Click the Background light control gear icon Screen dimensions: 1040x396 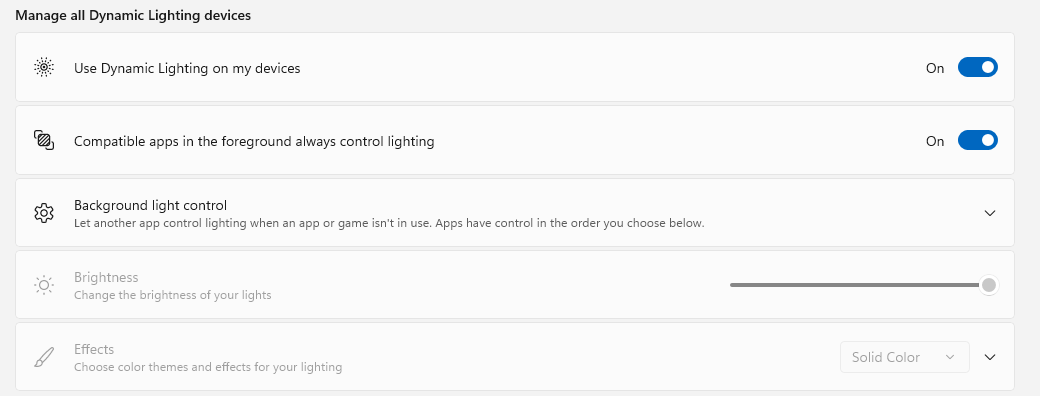[44, 213]
